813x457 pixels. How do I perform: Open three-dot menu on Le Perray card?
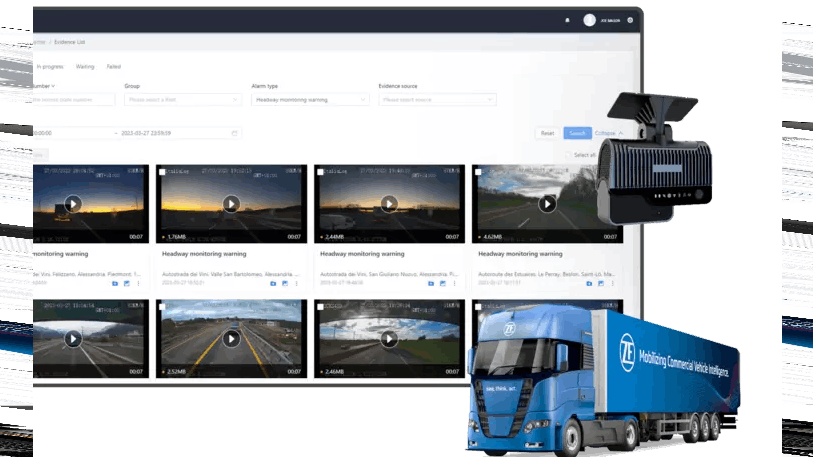[x=613, y=284]
